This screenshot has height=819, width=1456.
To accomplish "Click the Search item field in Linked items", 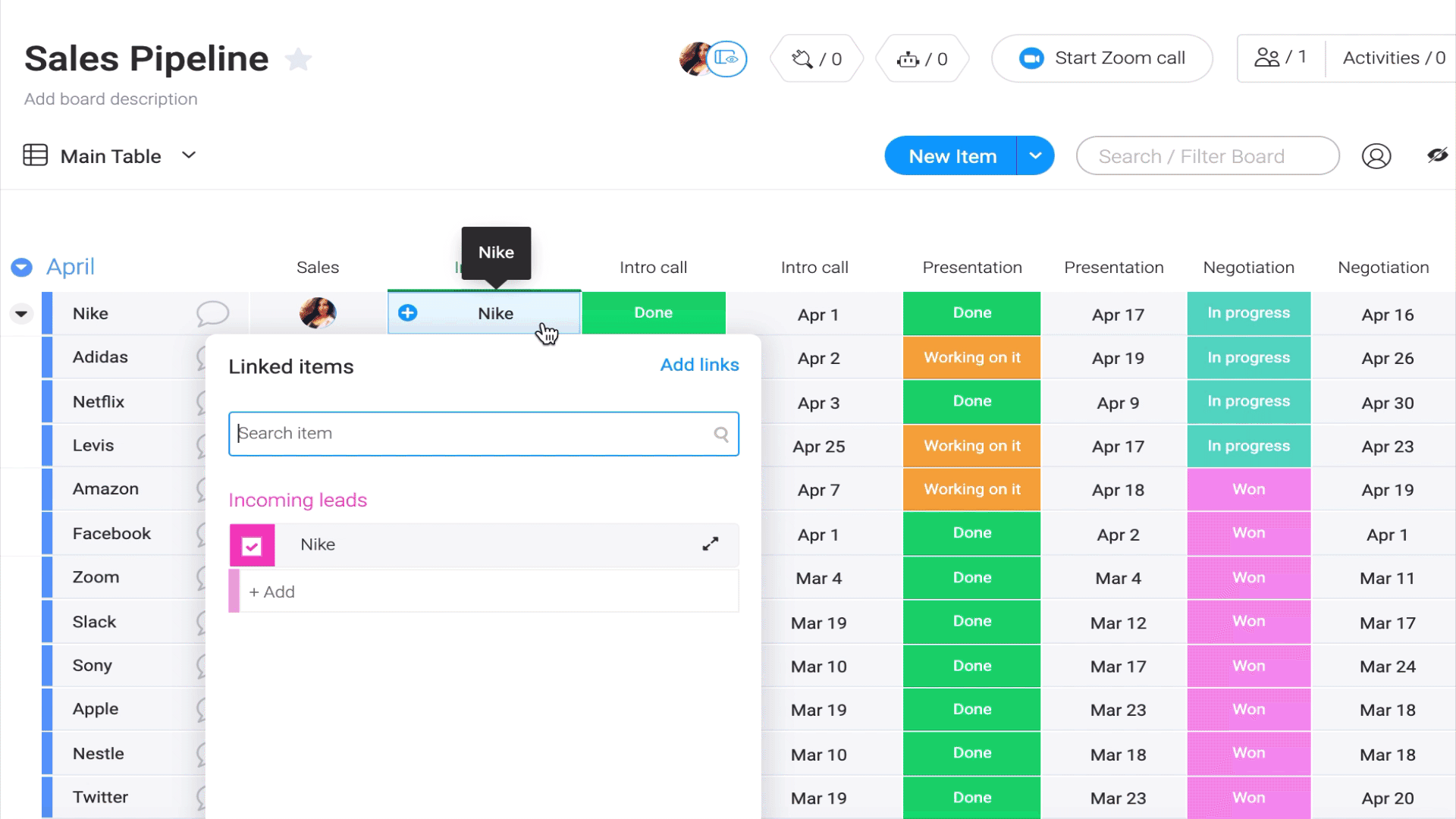I will 483,433.
